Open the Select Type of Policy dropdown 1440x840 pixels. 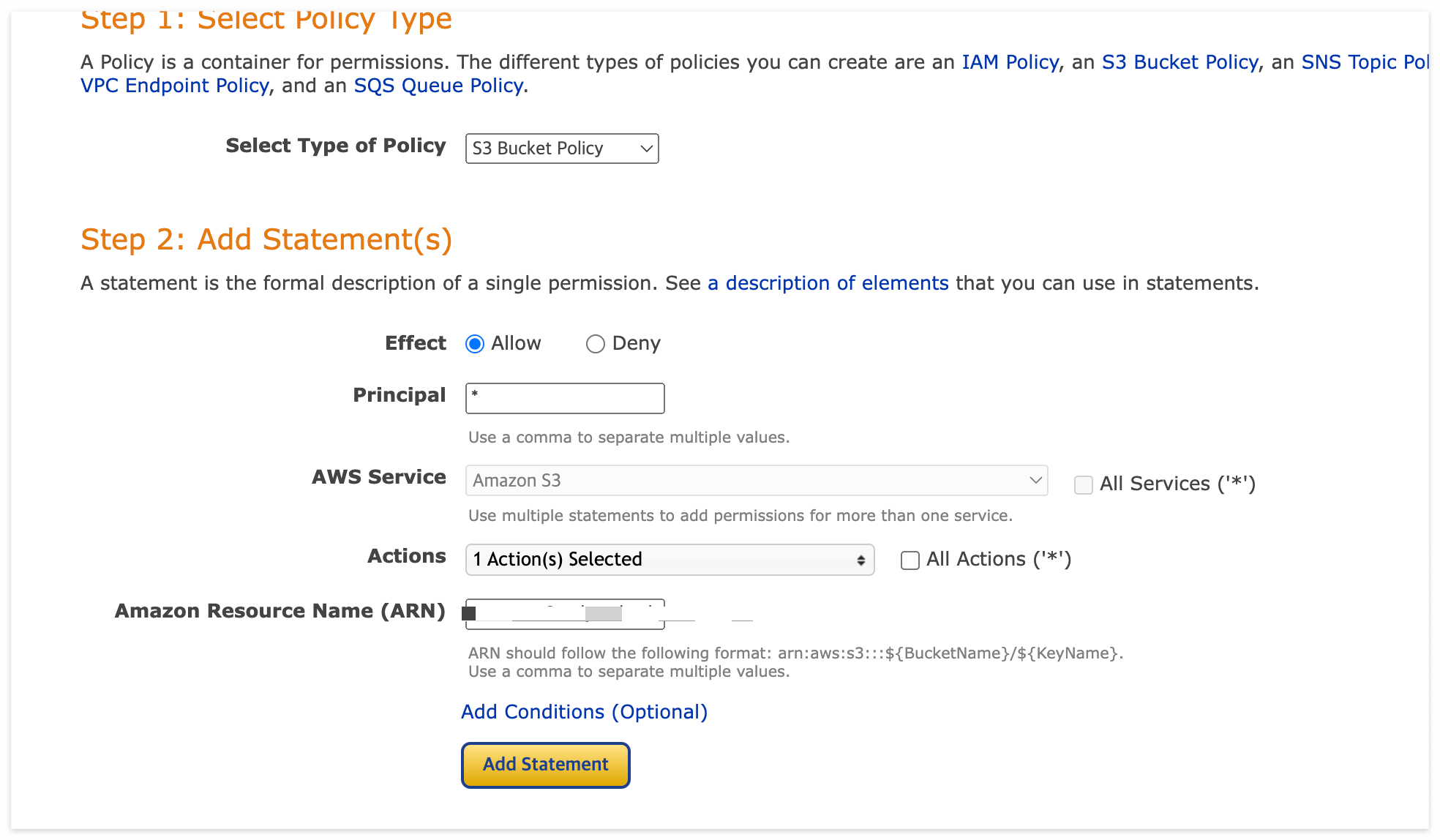tap(561, 149)
